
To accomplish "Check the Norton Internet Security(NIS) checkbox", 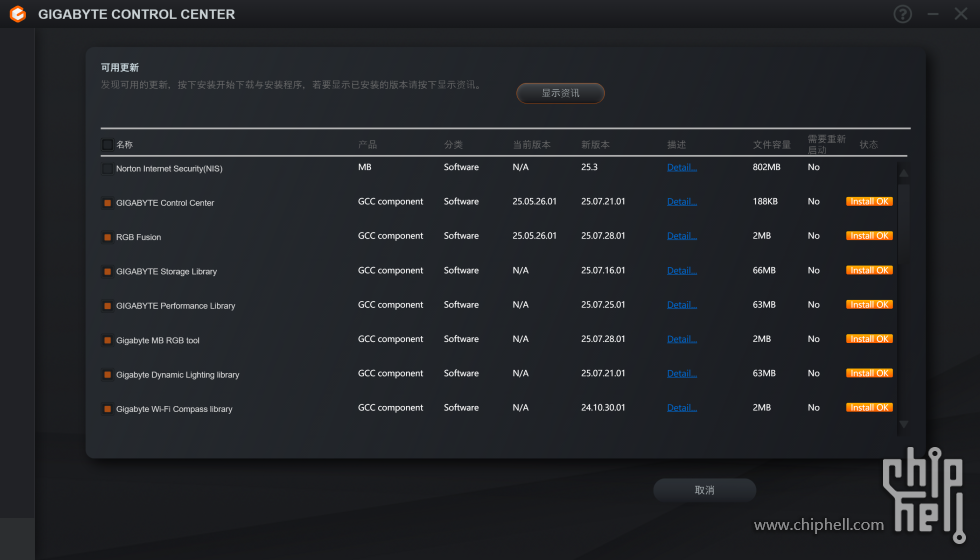I will point(108,169).
